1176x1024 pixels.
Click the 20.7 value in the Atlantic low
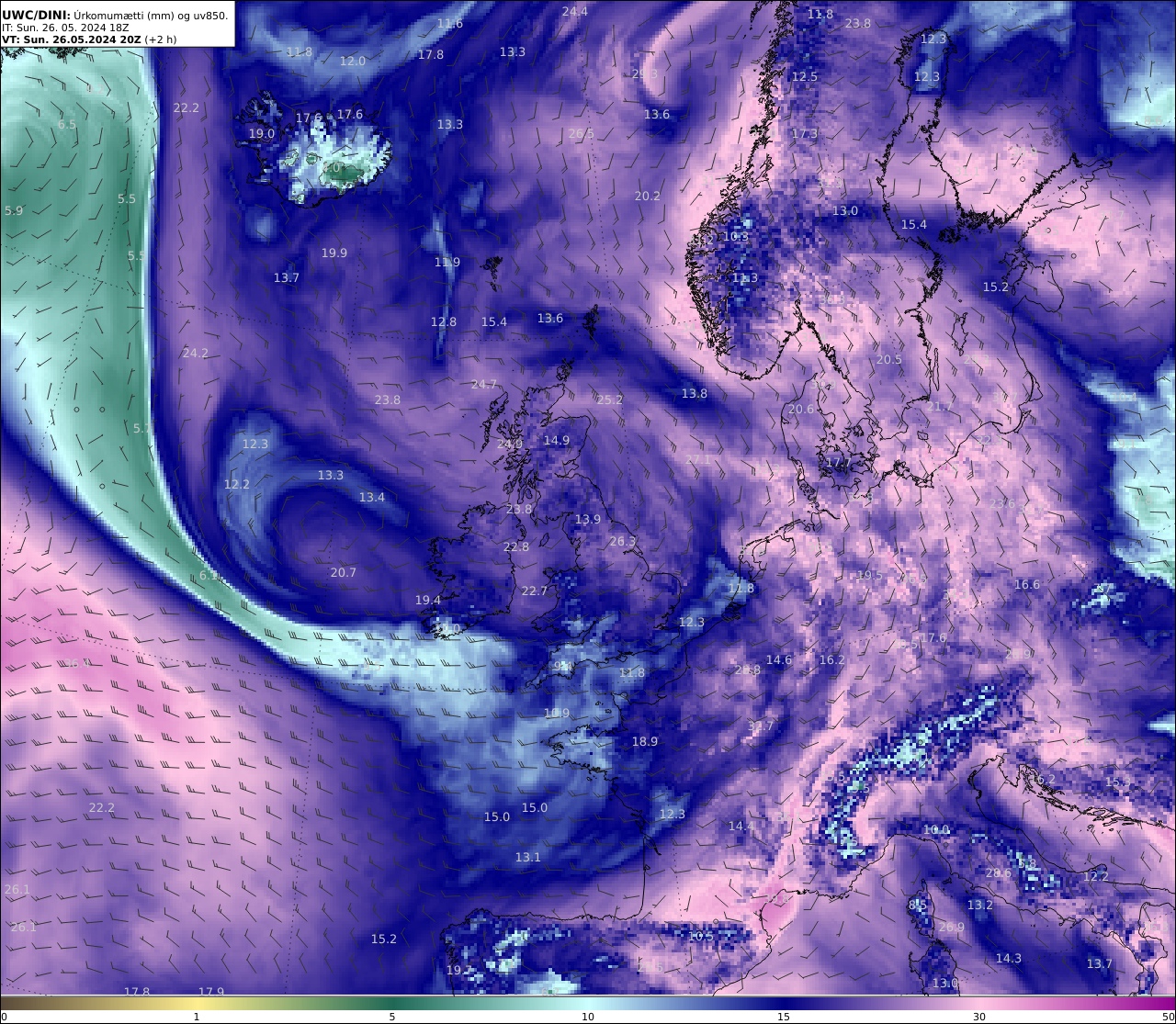(343, 572)
